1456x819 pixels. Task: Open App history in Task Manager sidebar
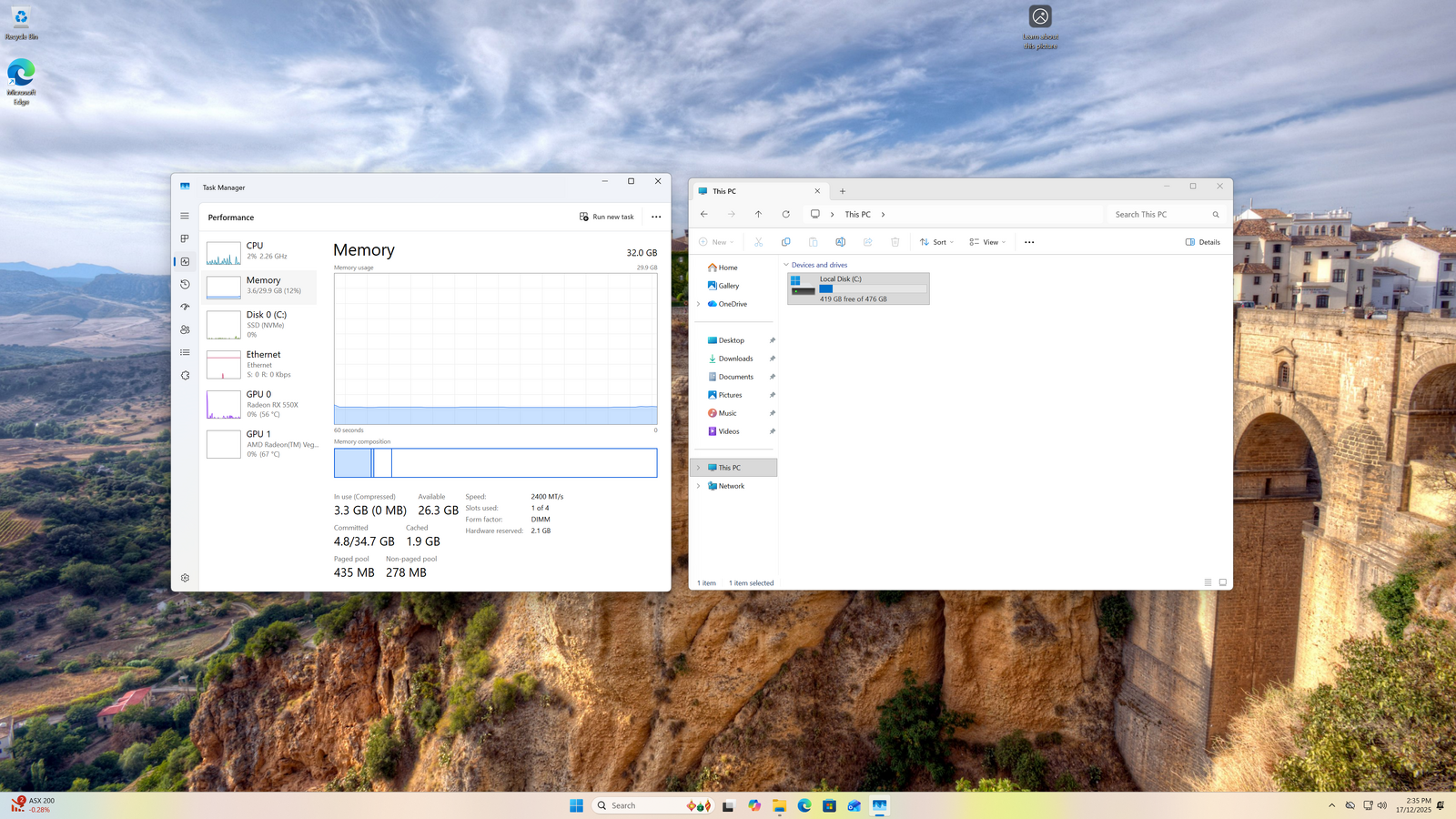coord(185,284)
